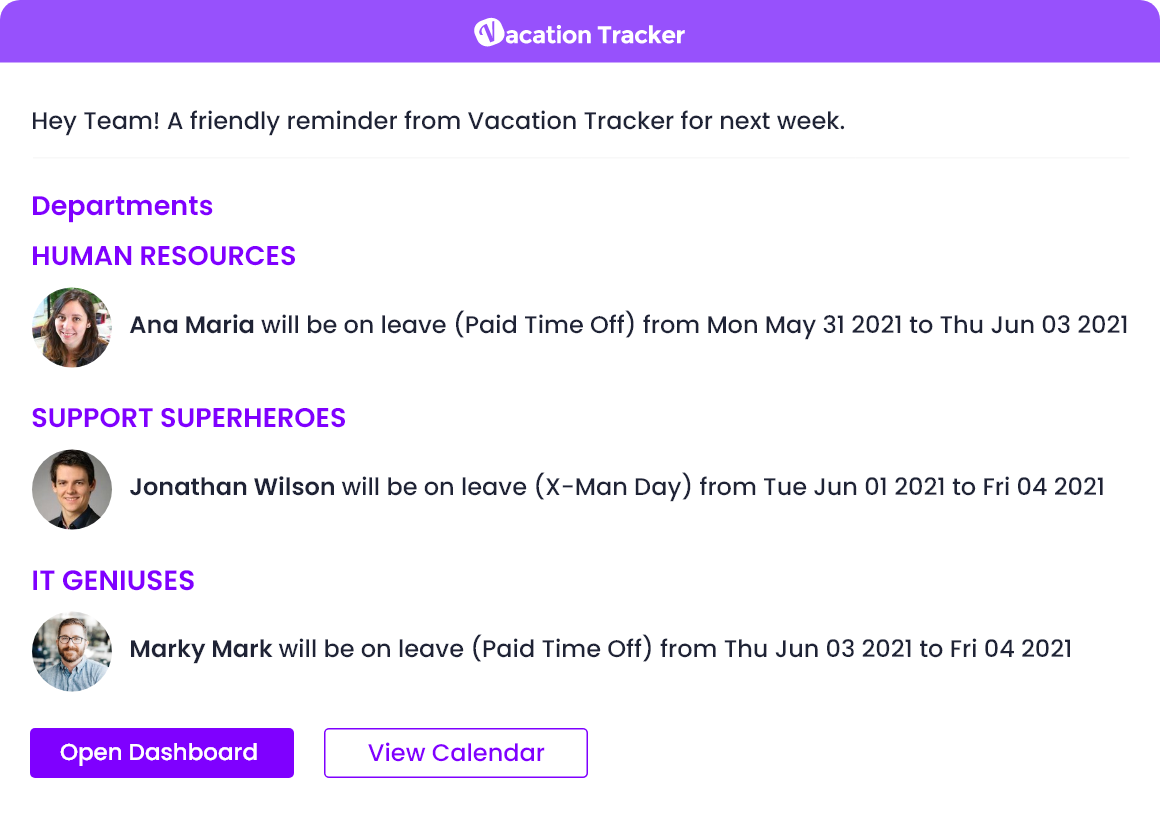
Task: Click the Thu Jun 03 2021 to Fri 04 2021 dates
Action: 898,649
